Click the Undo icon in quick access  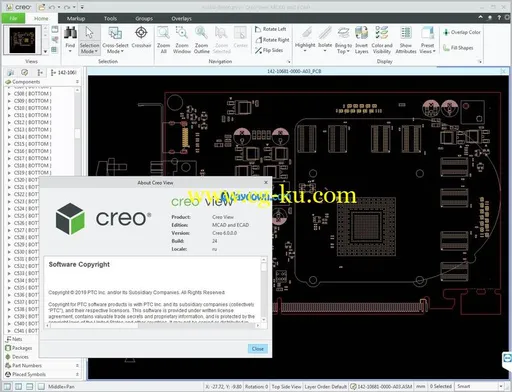coord(52,7)
